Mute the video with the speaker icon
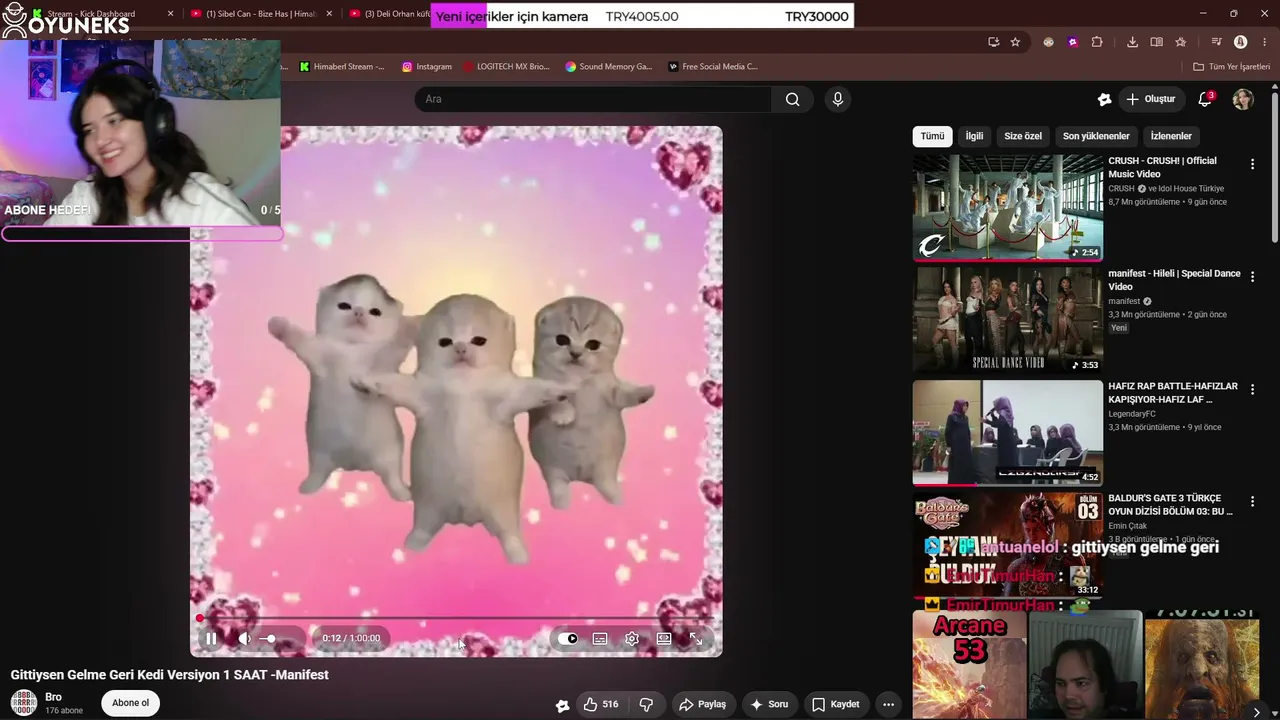 click(x=245, y=638)
